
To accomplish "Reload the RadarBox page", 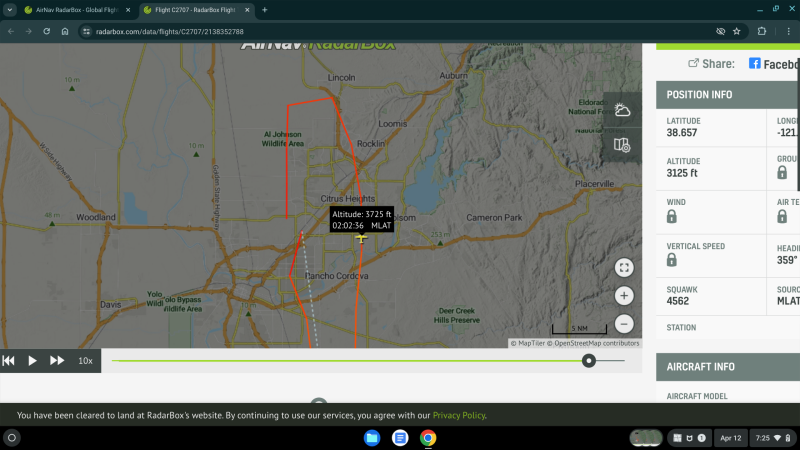I will point(46,31).
